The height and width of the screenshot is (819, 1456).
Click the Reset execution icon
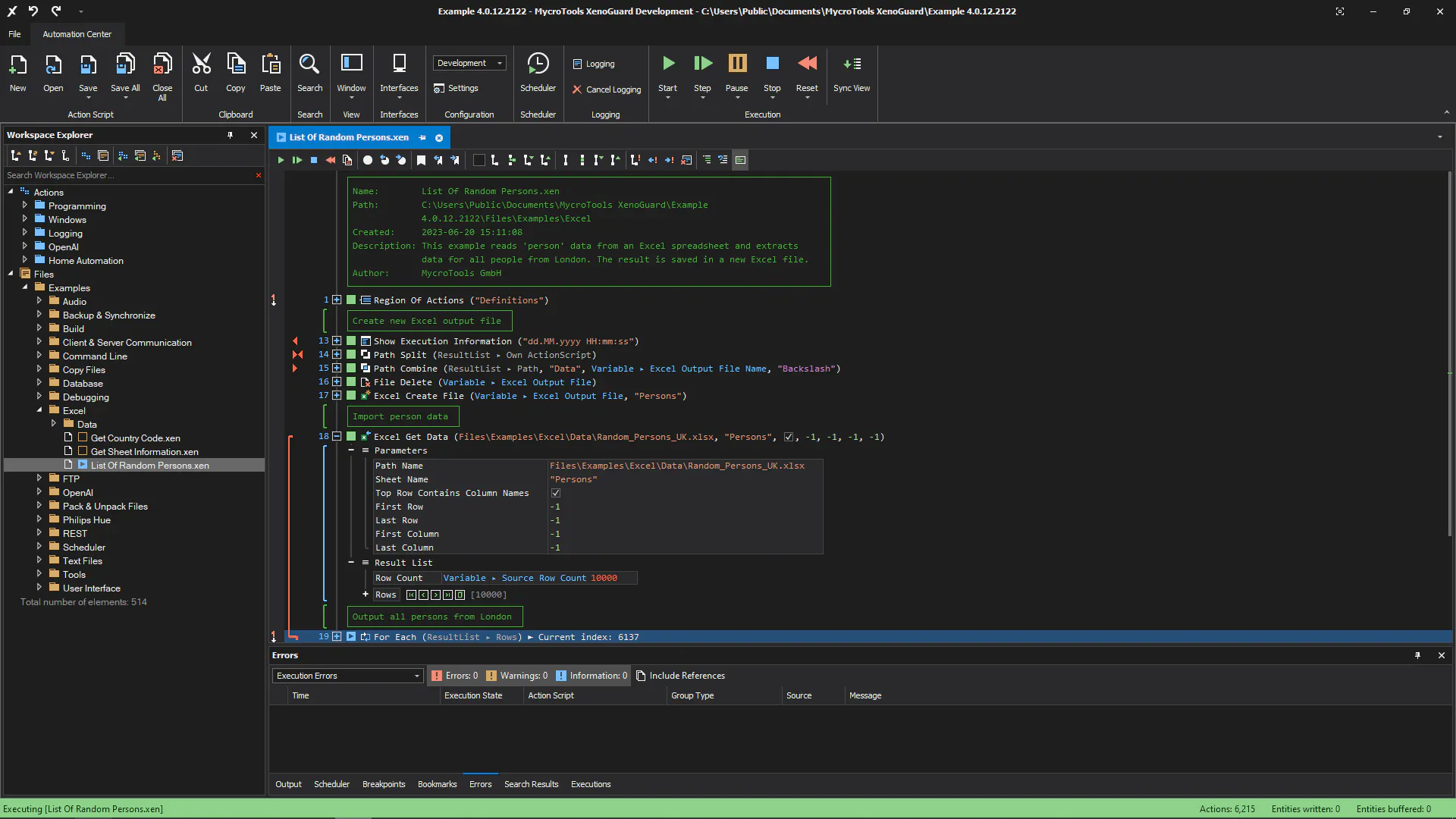(807, 64)
